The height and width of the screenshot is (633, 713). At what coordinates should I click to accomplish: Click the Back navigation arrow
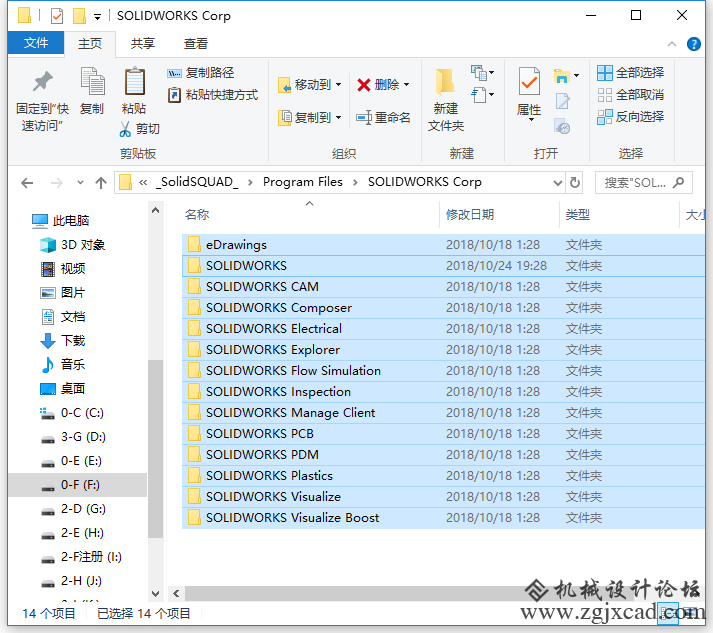[27, 183]
